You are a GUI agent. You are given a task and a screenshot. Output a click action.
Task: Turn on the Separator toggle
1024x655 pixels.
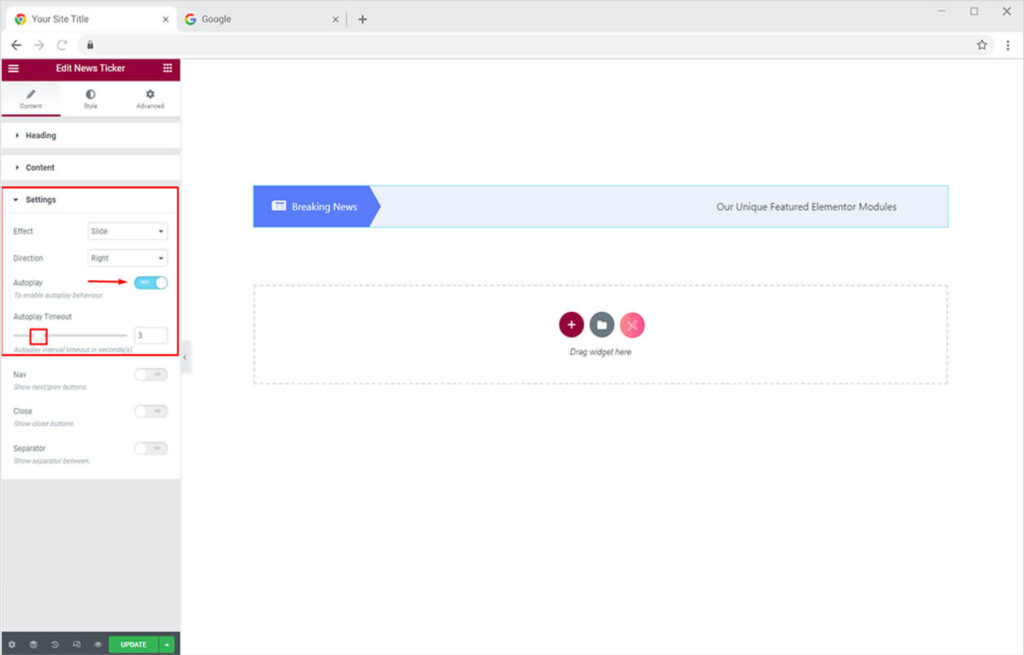(151, 449)
